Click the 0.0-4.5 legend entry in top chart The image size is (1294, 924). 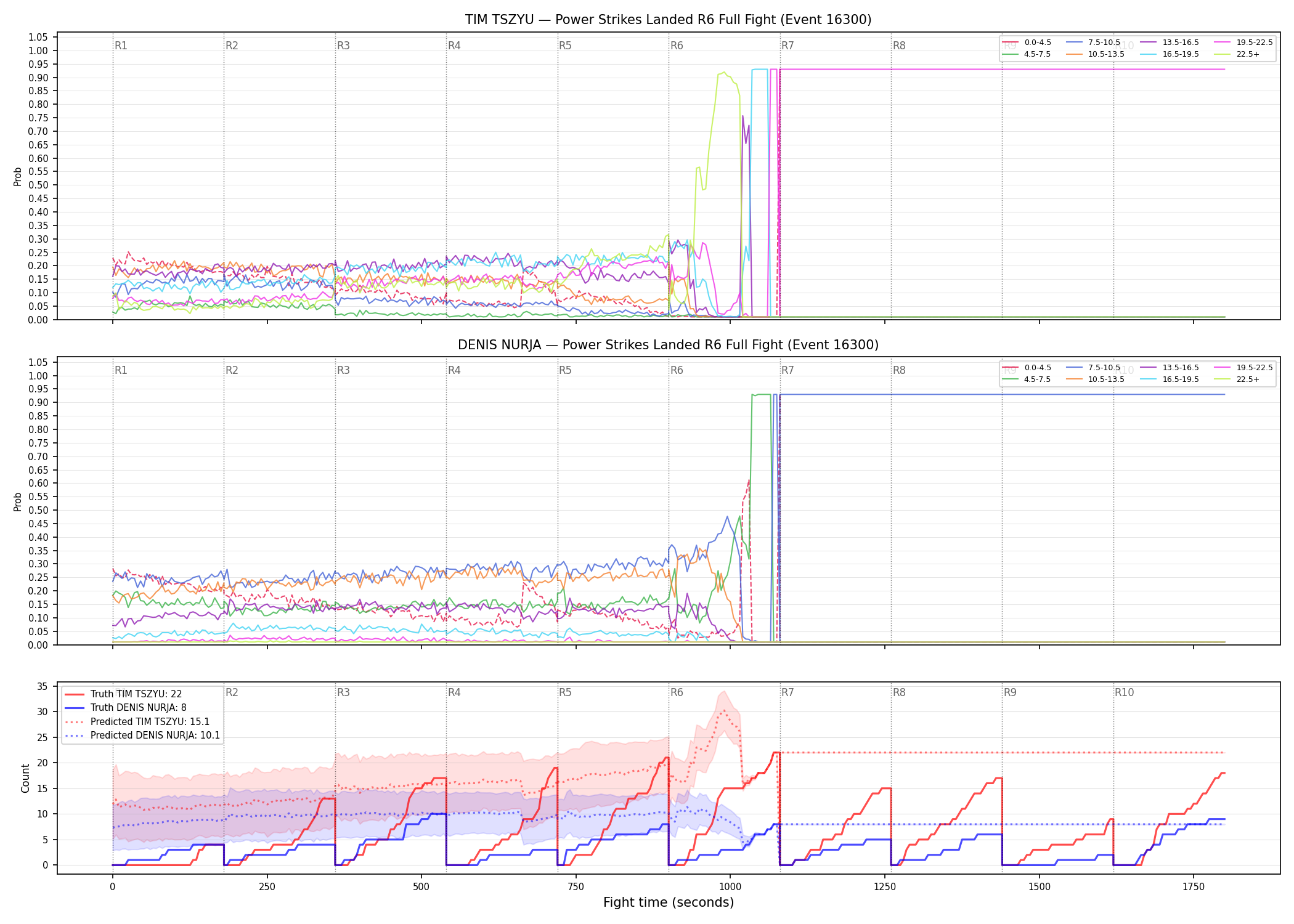tap(1027, 43)
